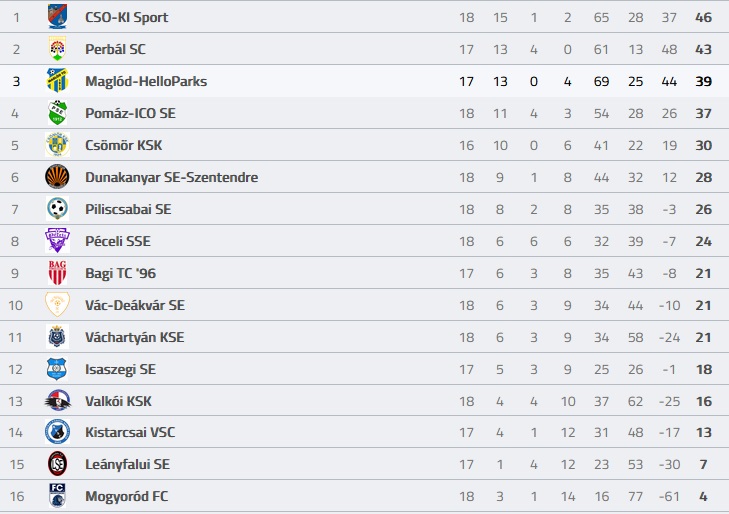Open the Perbál SC club logo
The width and height of the screenshot is (729, 514).
pyautogui.click(x=57, y=49)
